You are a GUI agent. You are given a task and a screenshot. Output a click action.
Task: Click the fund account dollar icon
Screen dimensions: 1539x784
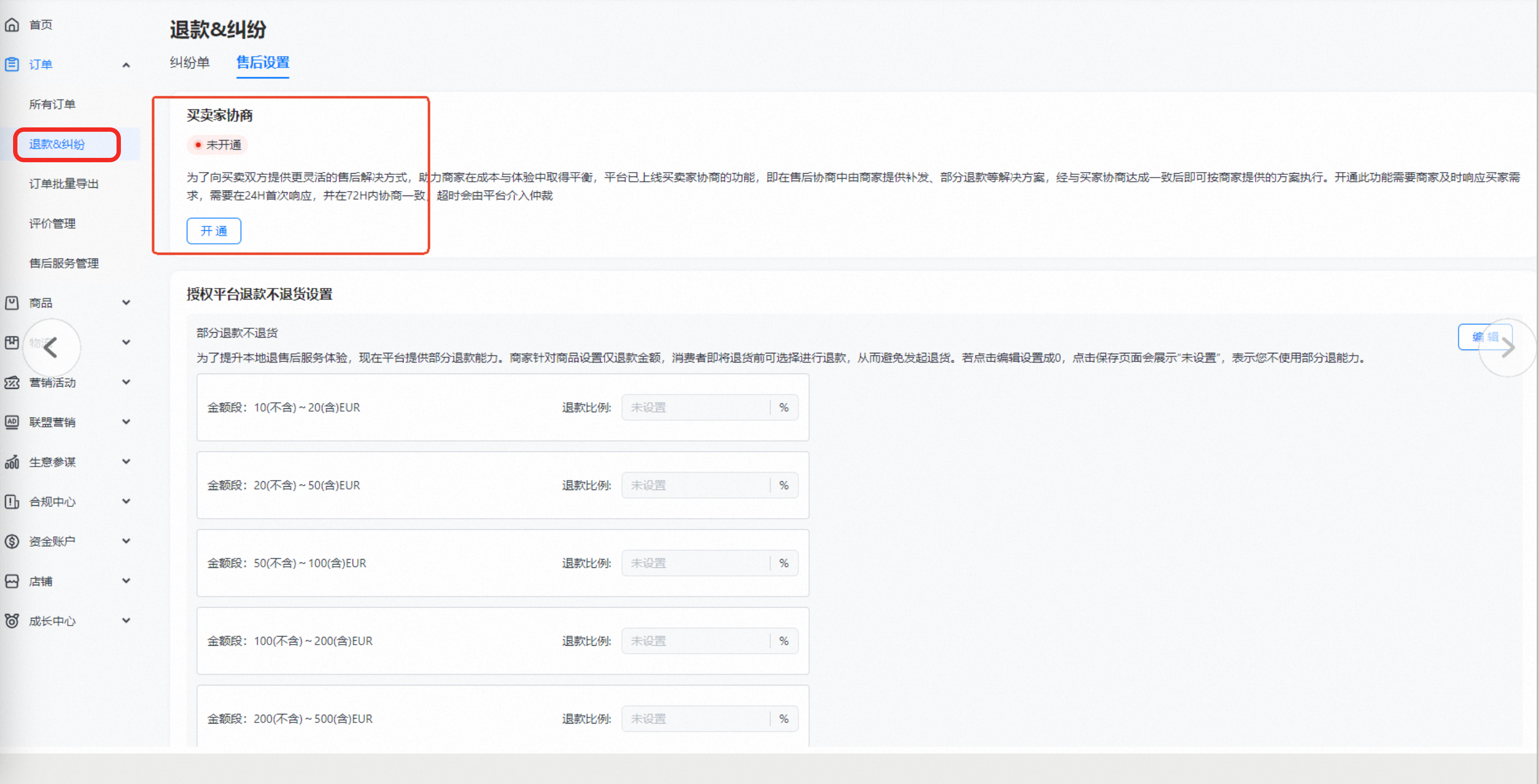(12, 542)
